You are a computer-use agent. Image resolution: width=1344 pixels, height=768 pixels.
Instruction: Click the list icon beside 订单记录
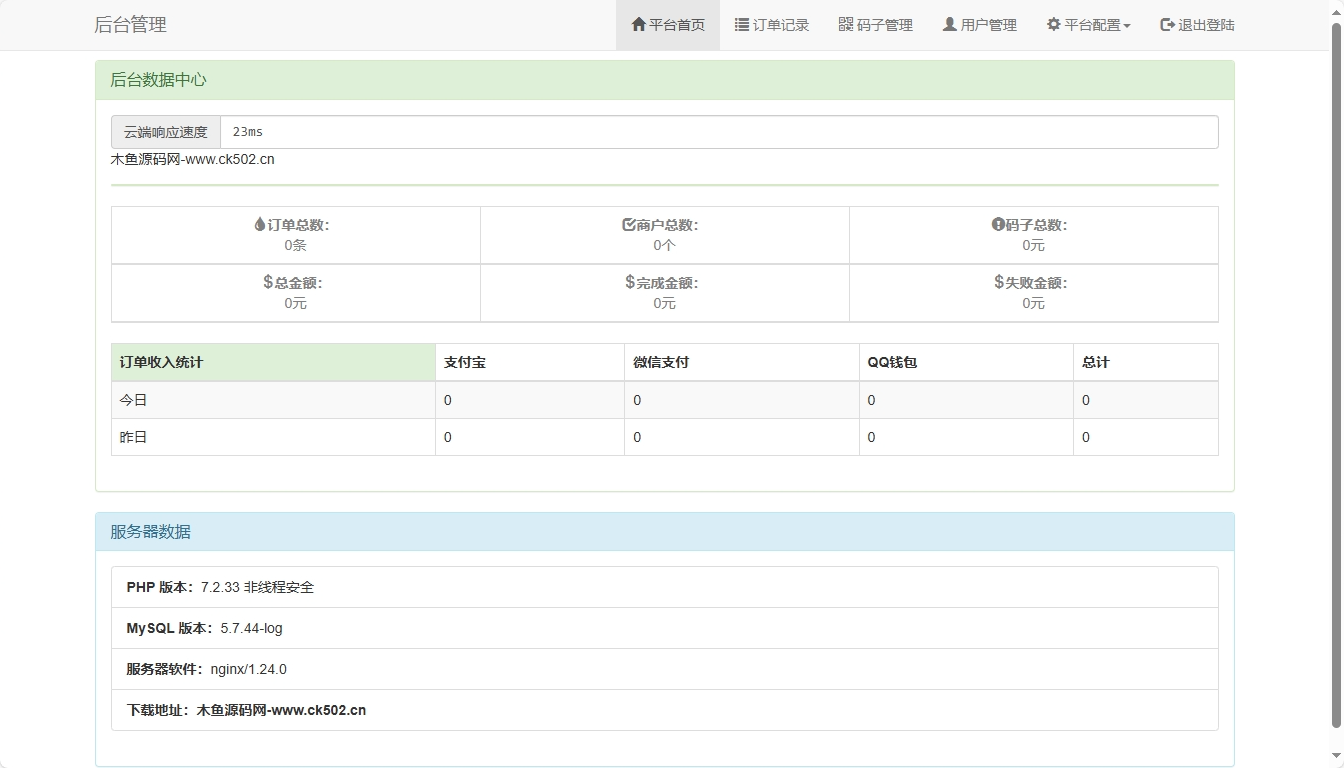742,25
